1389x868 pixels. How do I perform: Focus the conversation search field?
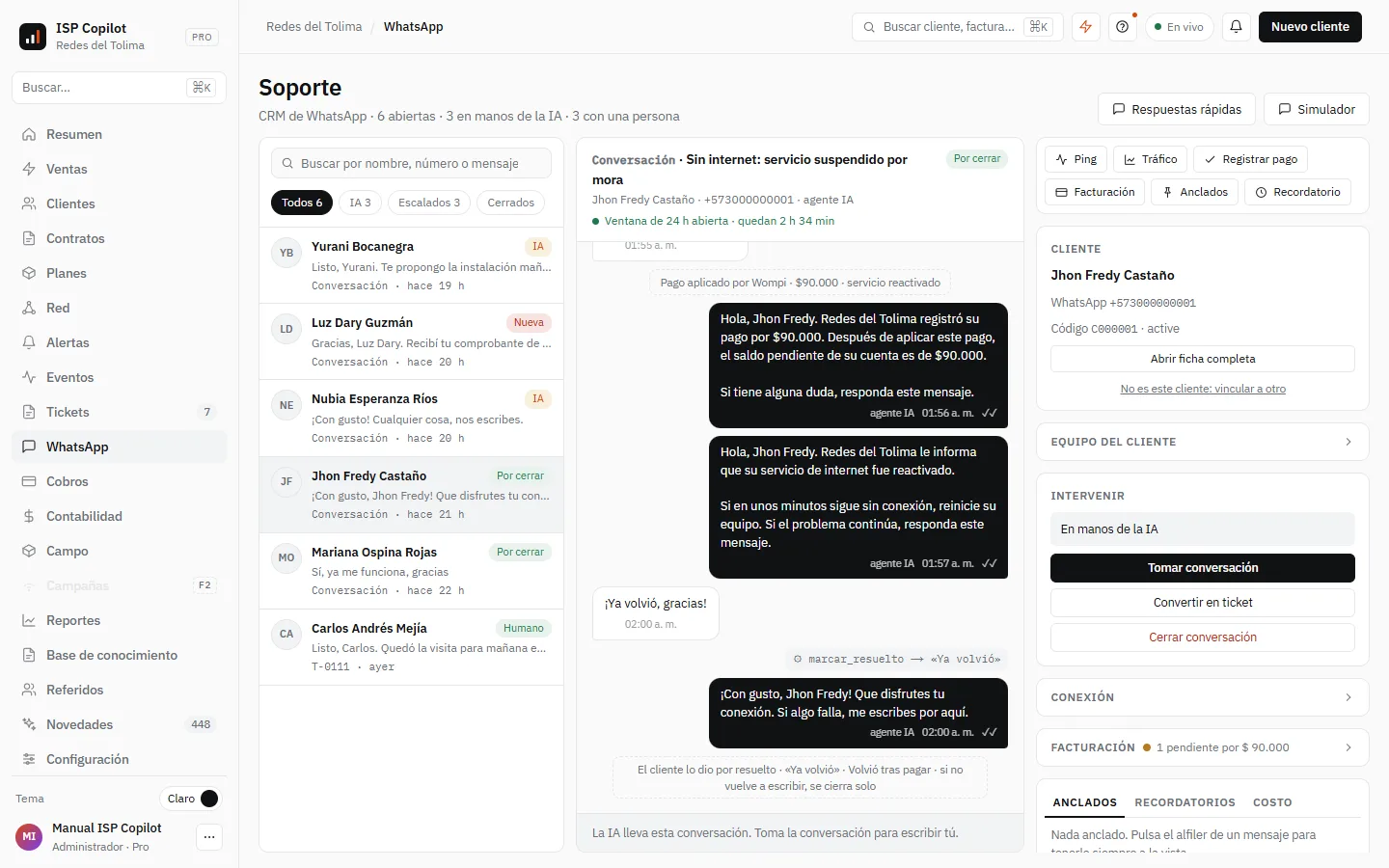click(411, 163)
